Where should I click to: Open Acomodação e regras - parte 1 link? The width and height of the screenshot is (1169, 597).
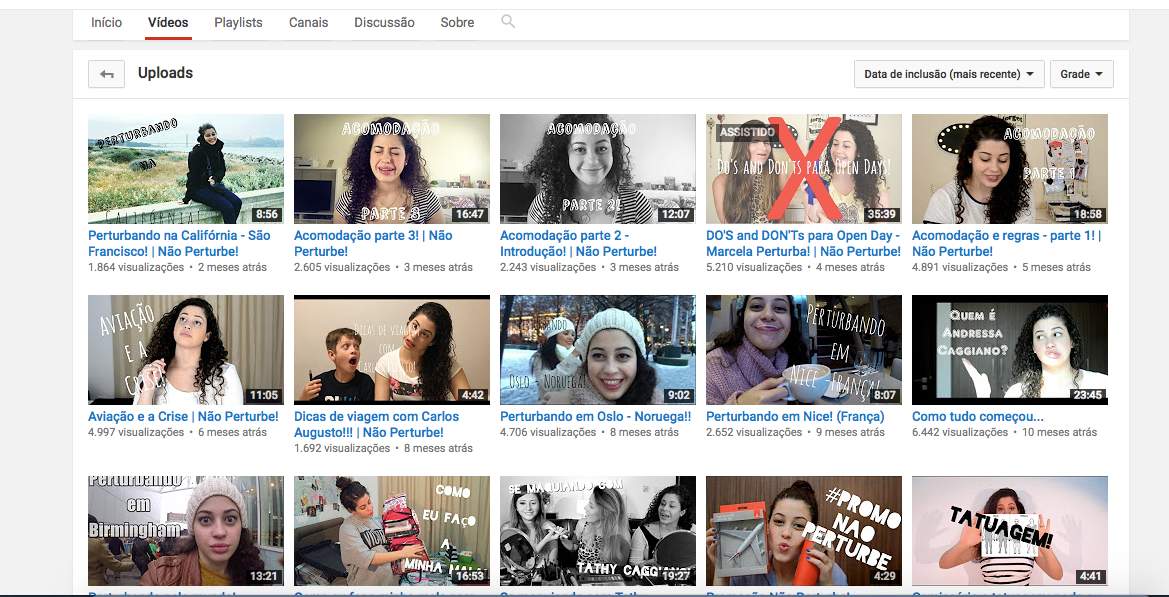click(1006, 244)
